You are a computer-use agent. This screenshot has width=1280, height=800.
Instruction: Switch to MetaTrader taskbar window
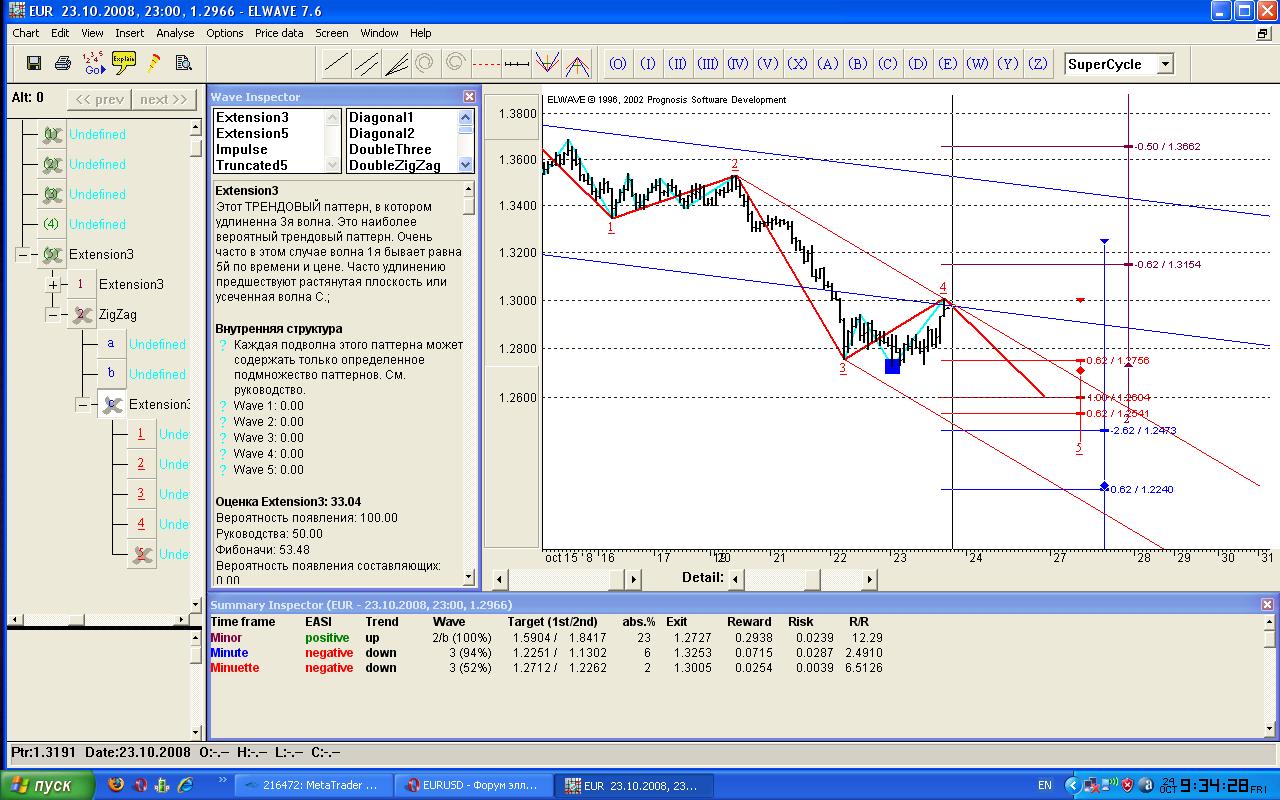(x=312, y=785)
